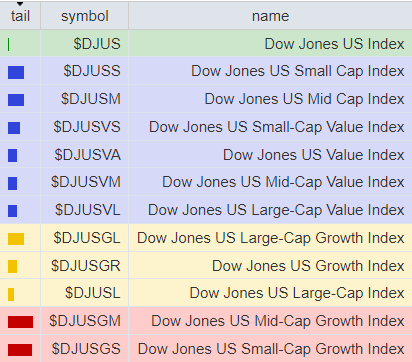Click the symbol column header
412x362 pixels.
click(85, 16)
